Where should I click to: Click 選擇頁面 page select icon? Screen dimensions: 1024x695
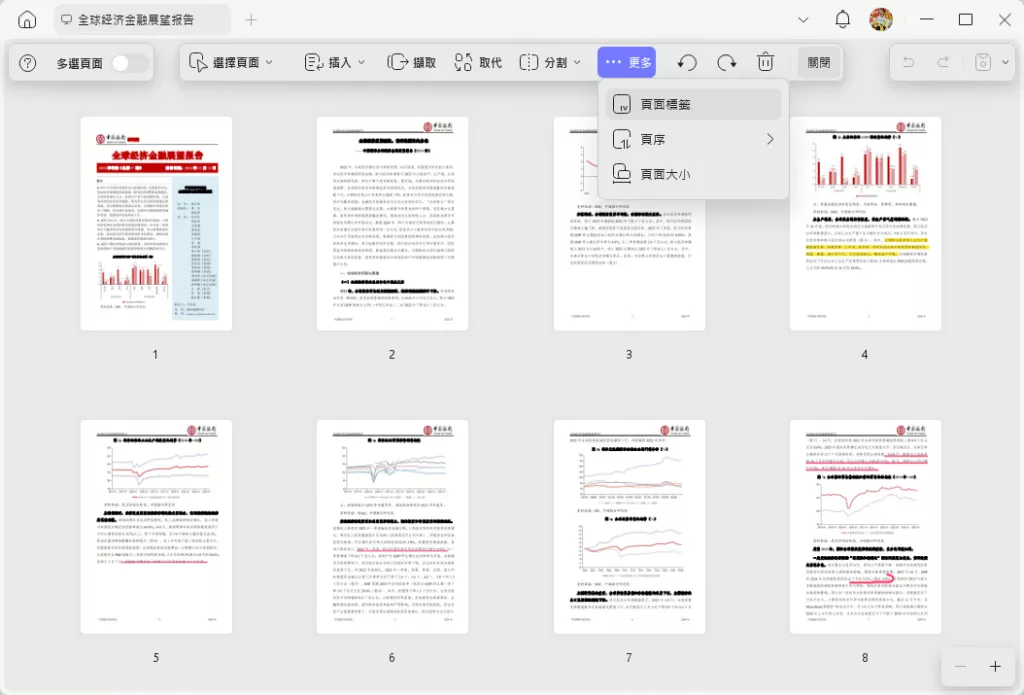click(x=198, y=63)
